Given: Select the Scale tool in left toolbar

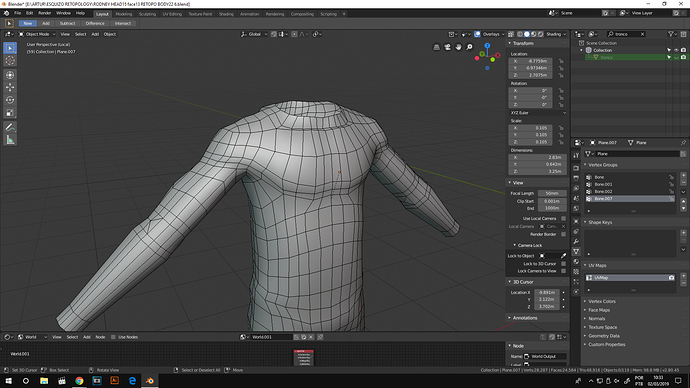Looking at the screenshot, I should pos(10,113).
